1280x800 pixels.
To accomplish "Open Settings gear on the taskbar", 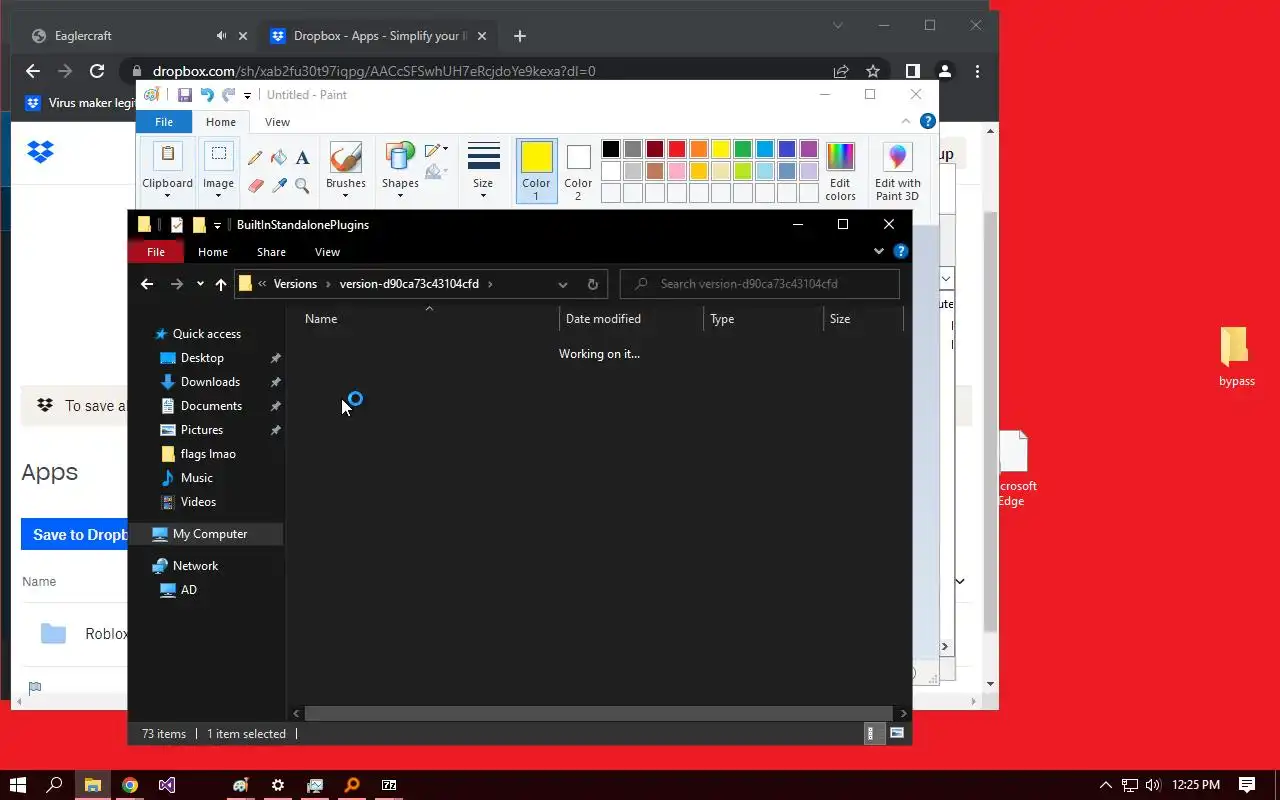I will click(278, 785).
